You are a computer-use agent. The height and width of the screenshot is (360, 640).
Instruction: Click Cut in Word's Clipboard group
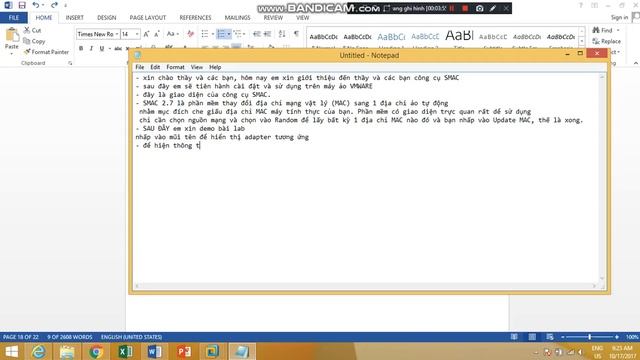(32, 30)
